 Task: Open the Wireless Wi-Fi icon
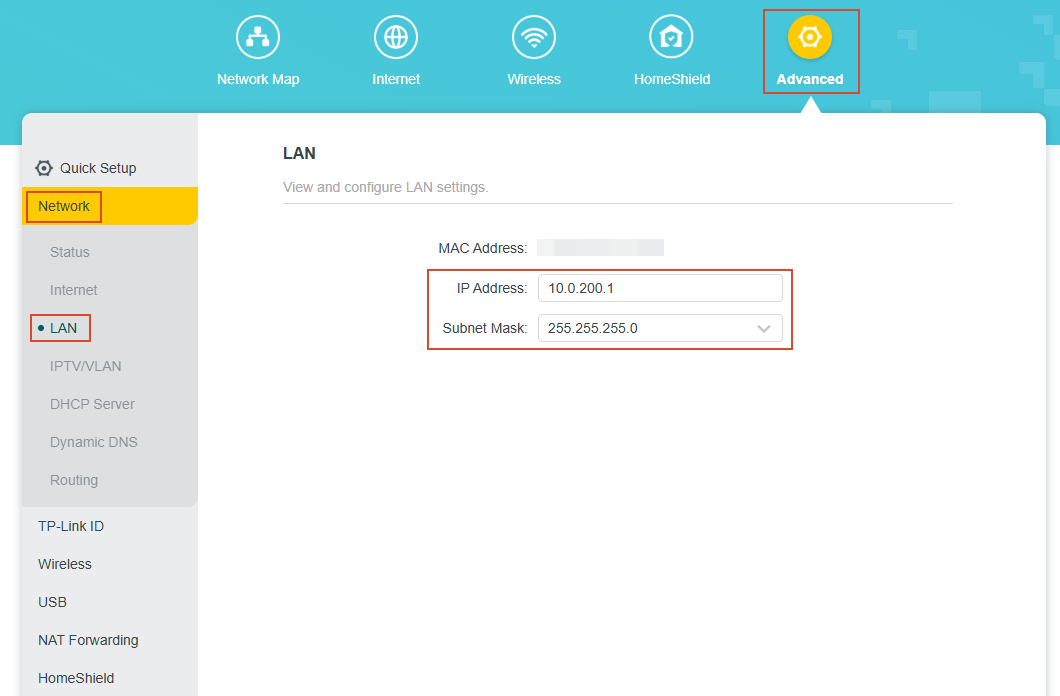point(533,37)
